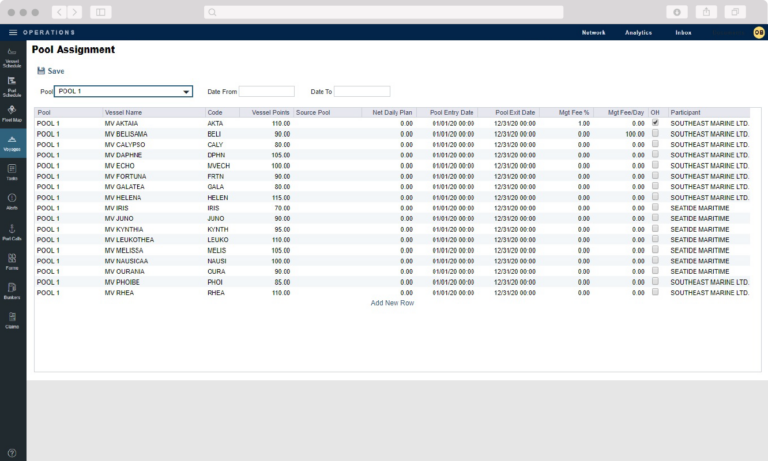Image resolution: width=768 pixels, height=461 pixels.
Task: Open the Network menu in top bar
Action: coord(593,32)
